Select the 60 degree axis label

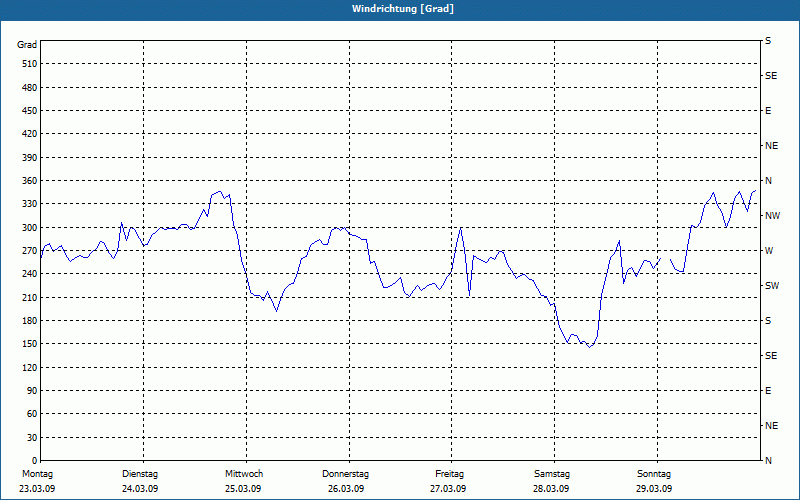(32, 413)
